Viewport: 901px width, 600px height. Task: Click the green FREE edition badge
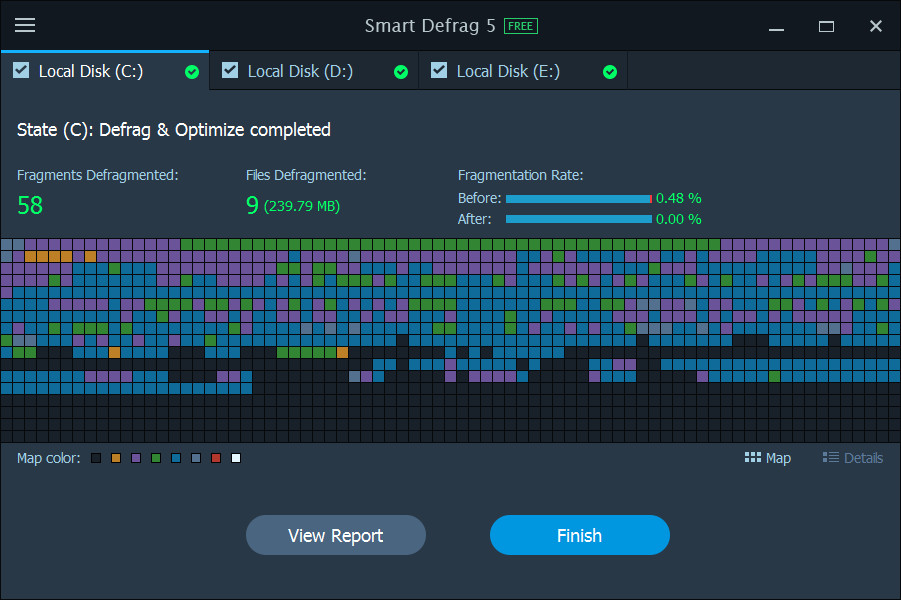coord(521,26)
